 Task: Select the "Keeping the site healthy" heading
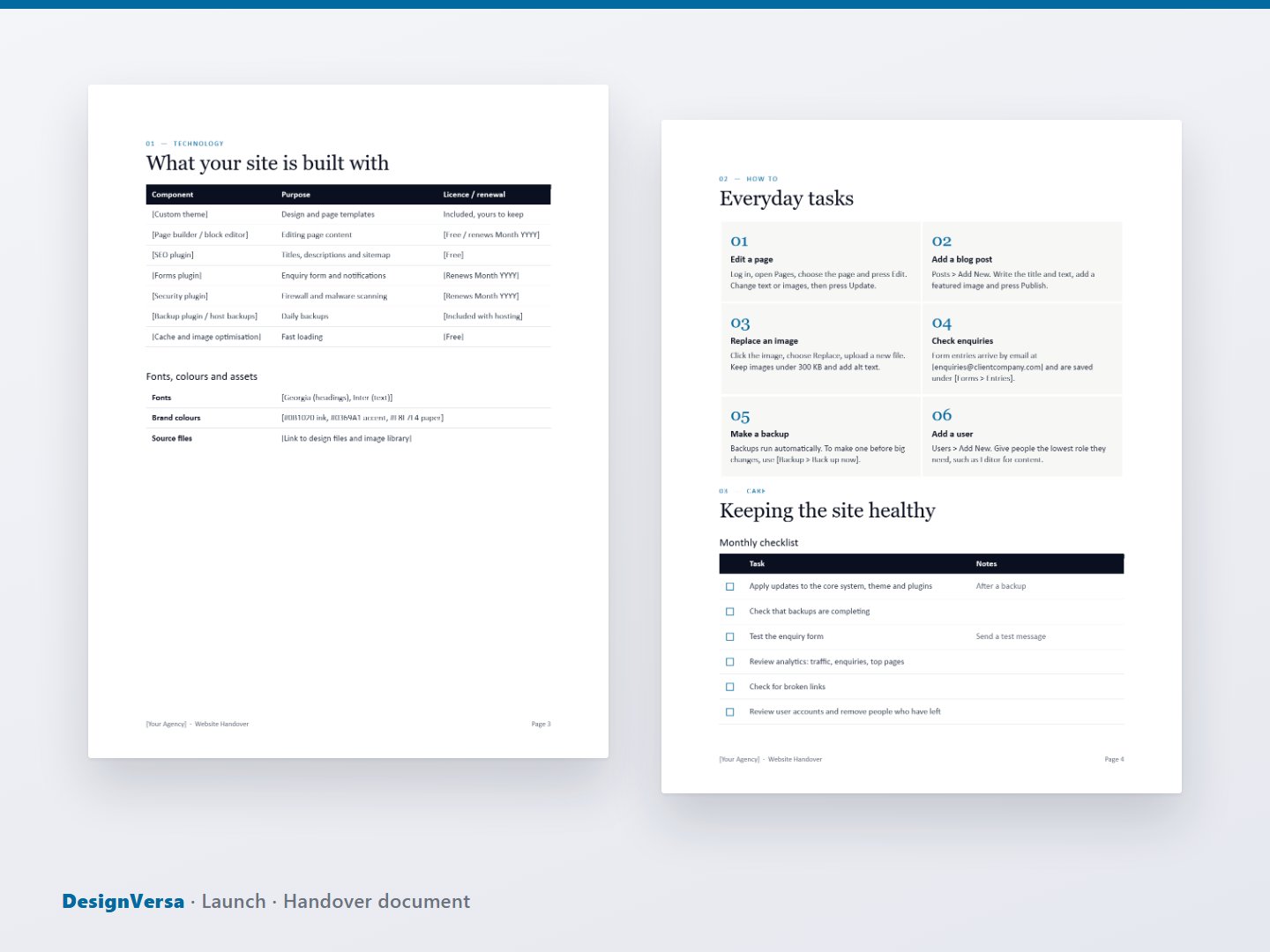[827, 511]
